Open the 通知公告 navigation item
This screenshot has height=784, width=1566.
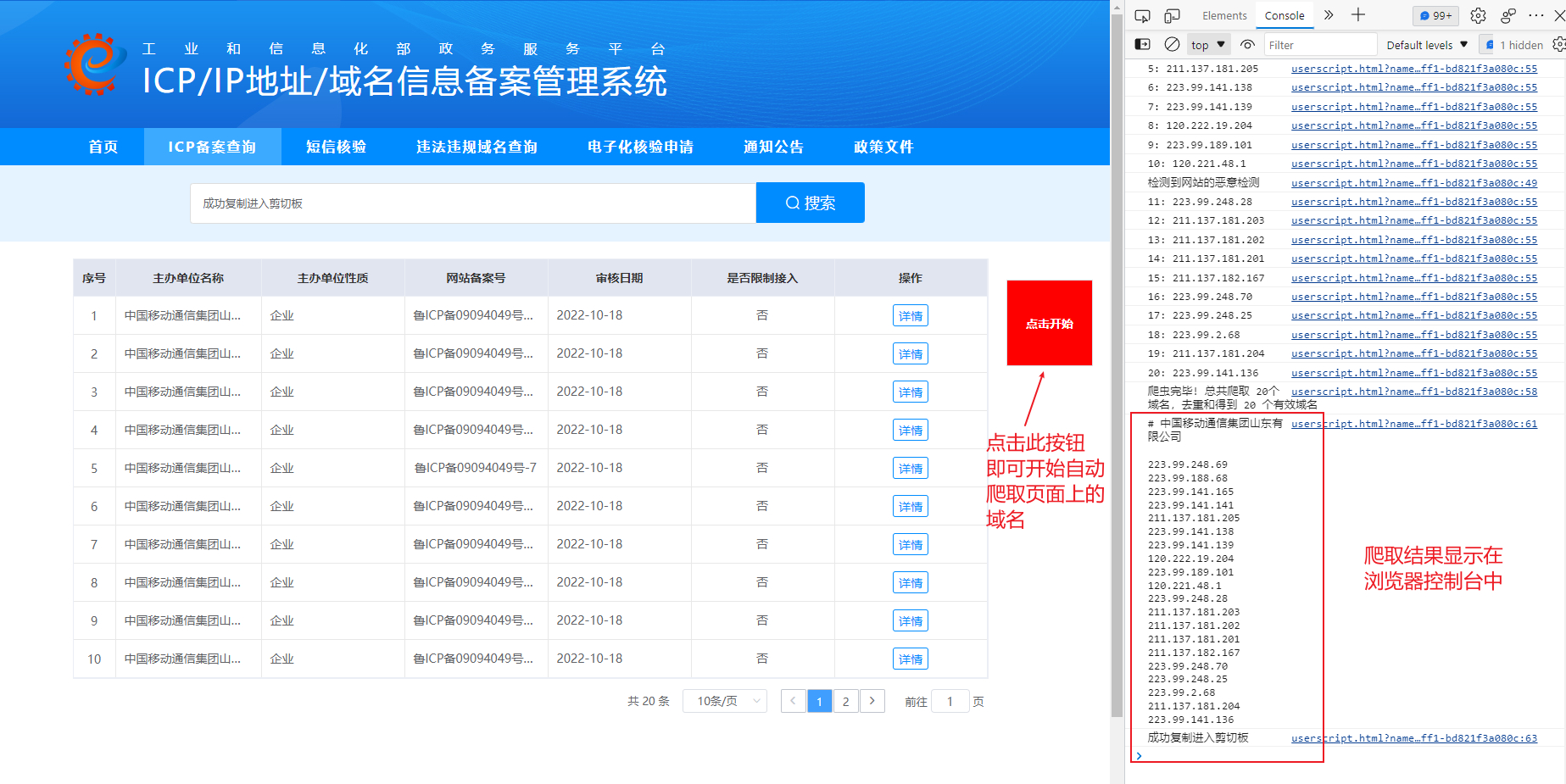click(x=773, y=147)
